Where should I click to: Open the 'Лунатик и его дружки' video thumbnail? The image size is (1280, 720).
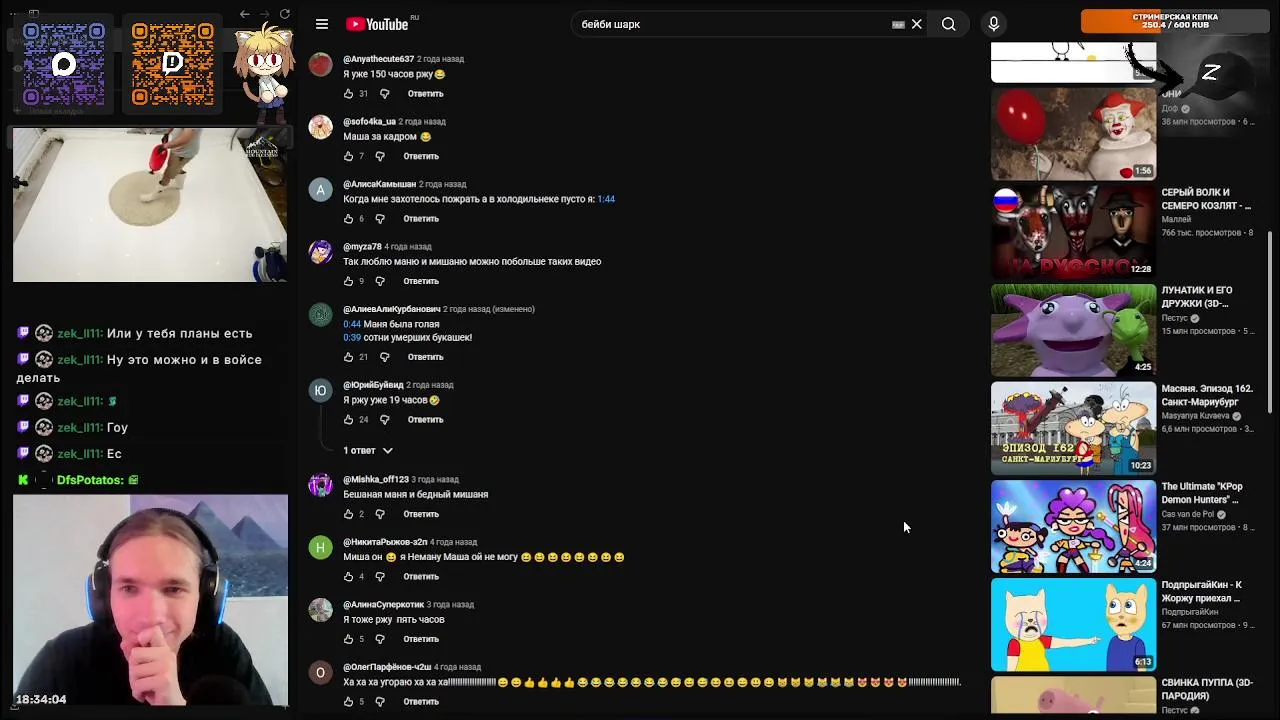[x=1073, y=330]
